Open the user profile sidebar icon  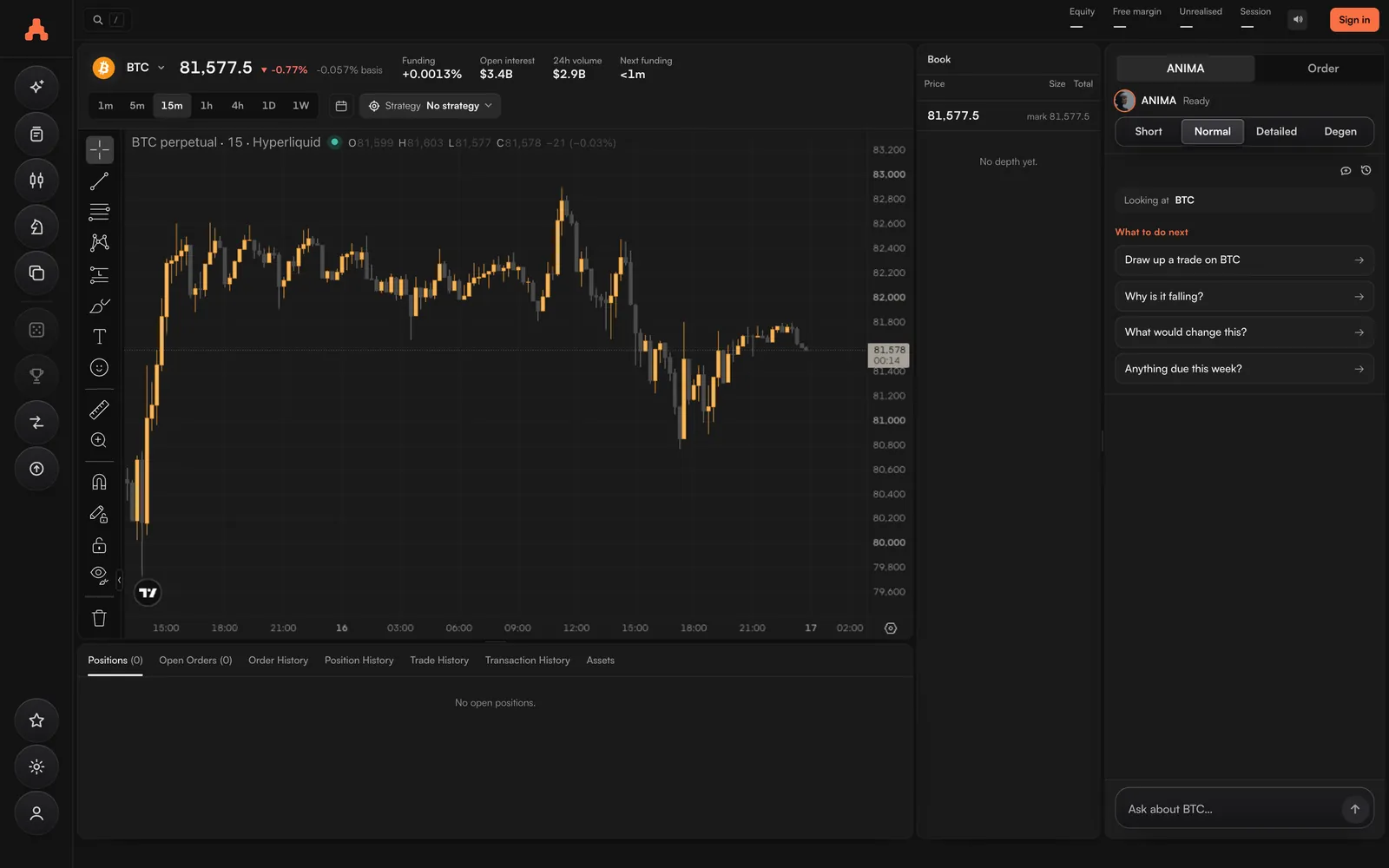(36, 813)
